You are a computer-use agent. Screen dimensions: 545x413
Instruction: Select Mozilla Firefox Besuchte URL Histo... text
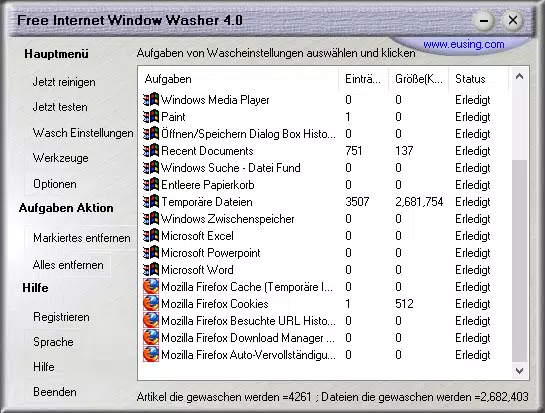pos(249,321)
